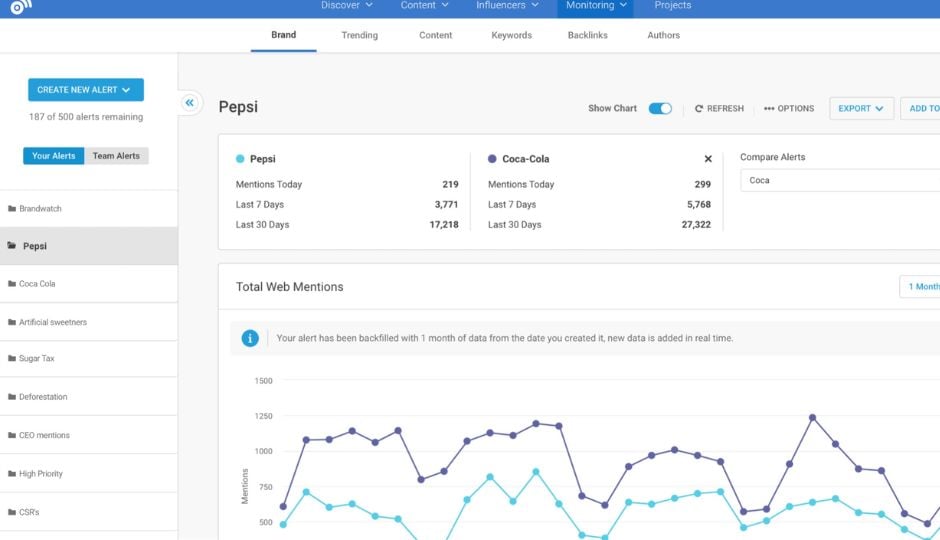
Task: Switch to Team Alerts
Action: pyautogui.click(x=116, y=156)
